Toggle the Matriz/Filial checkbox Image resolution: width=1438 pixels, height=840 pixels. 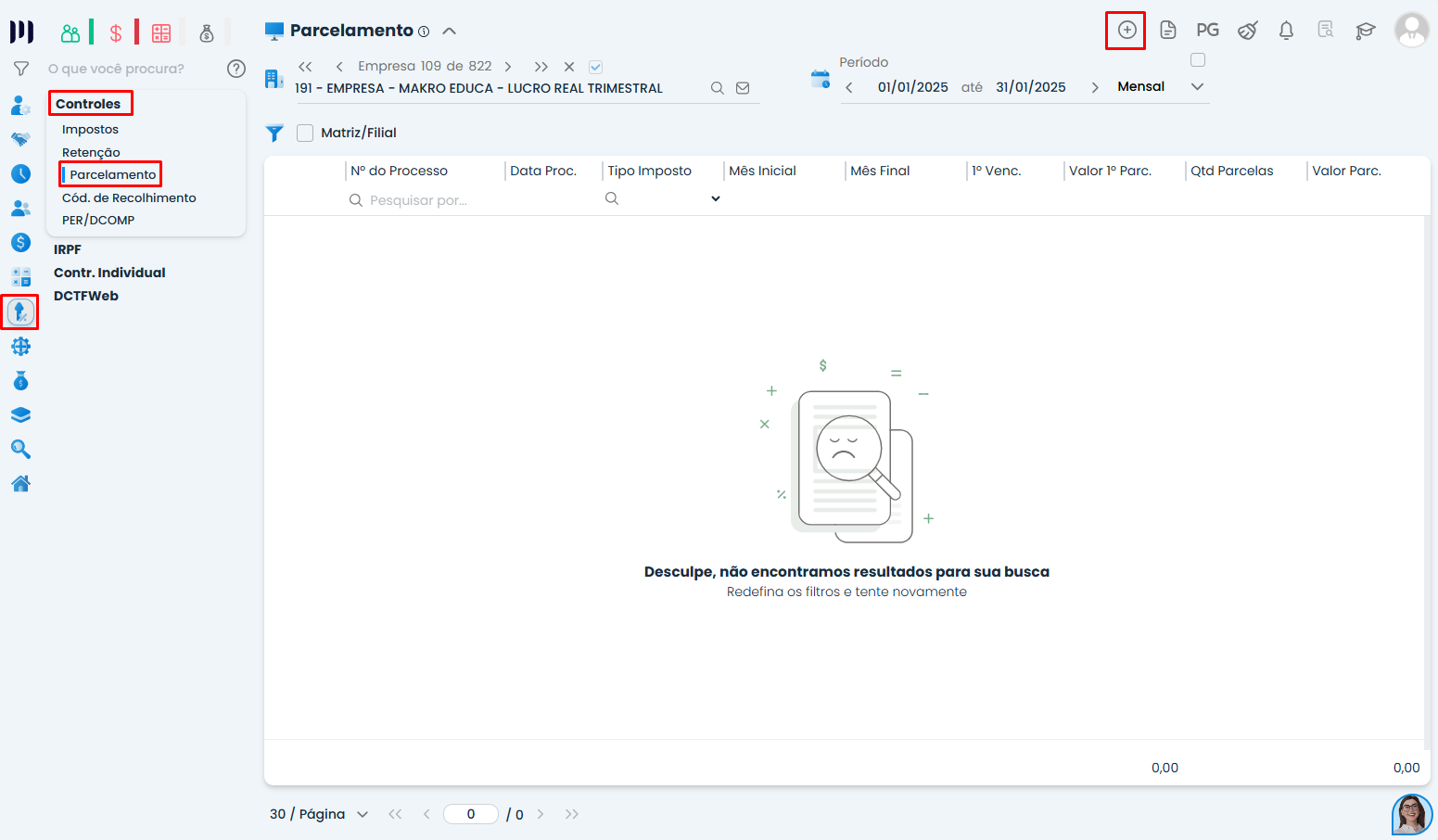pyautogui.click(x=305, y=133)
